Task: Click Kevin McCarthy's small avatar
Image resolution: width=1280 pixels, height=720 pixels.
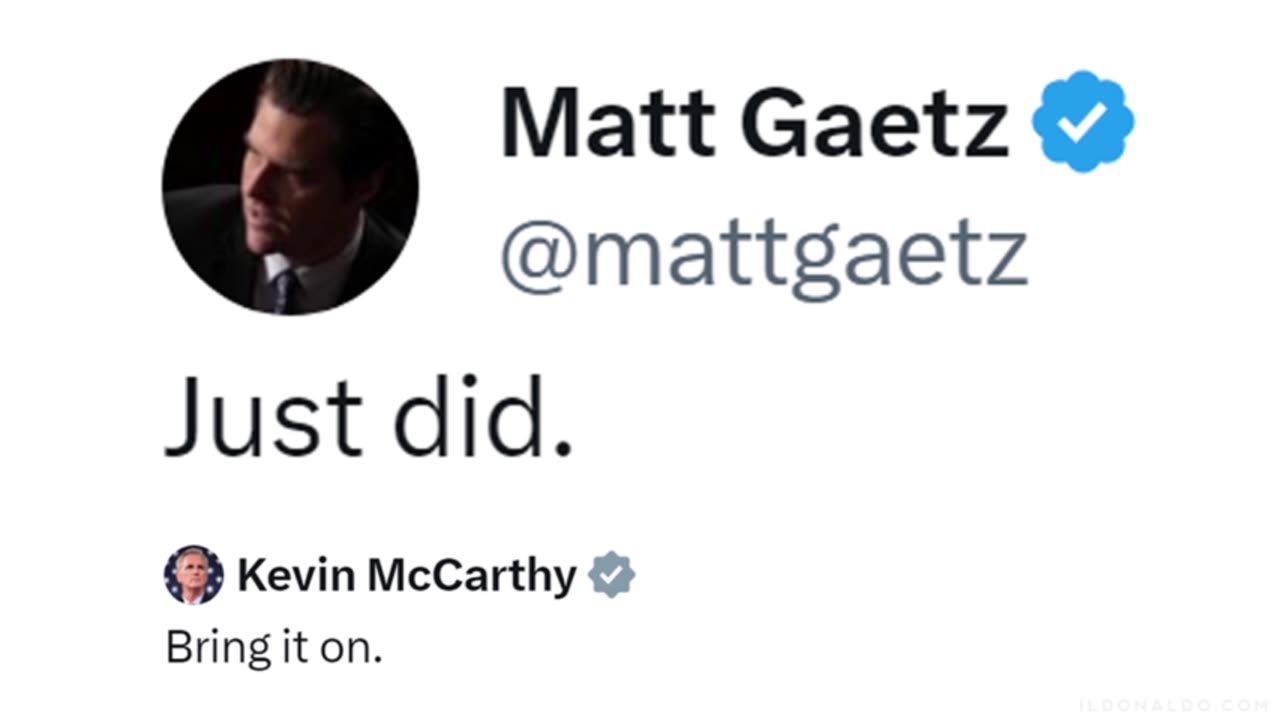Action: [x=193, y=575]
